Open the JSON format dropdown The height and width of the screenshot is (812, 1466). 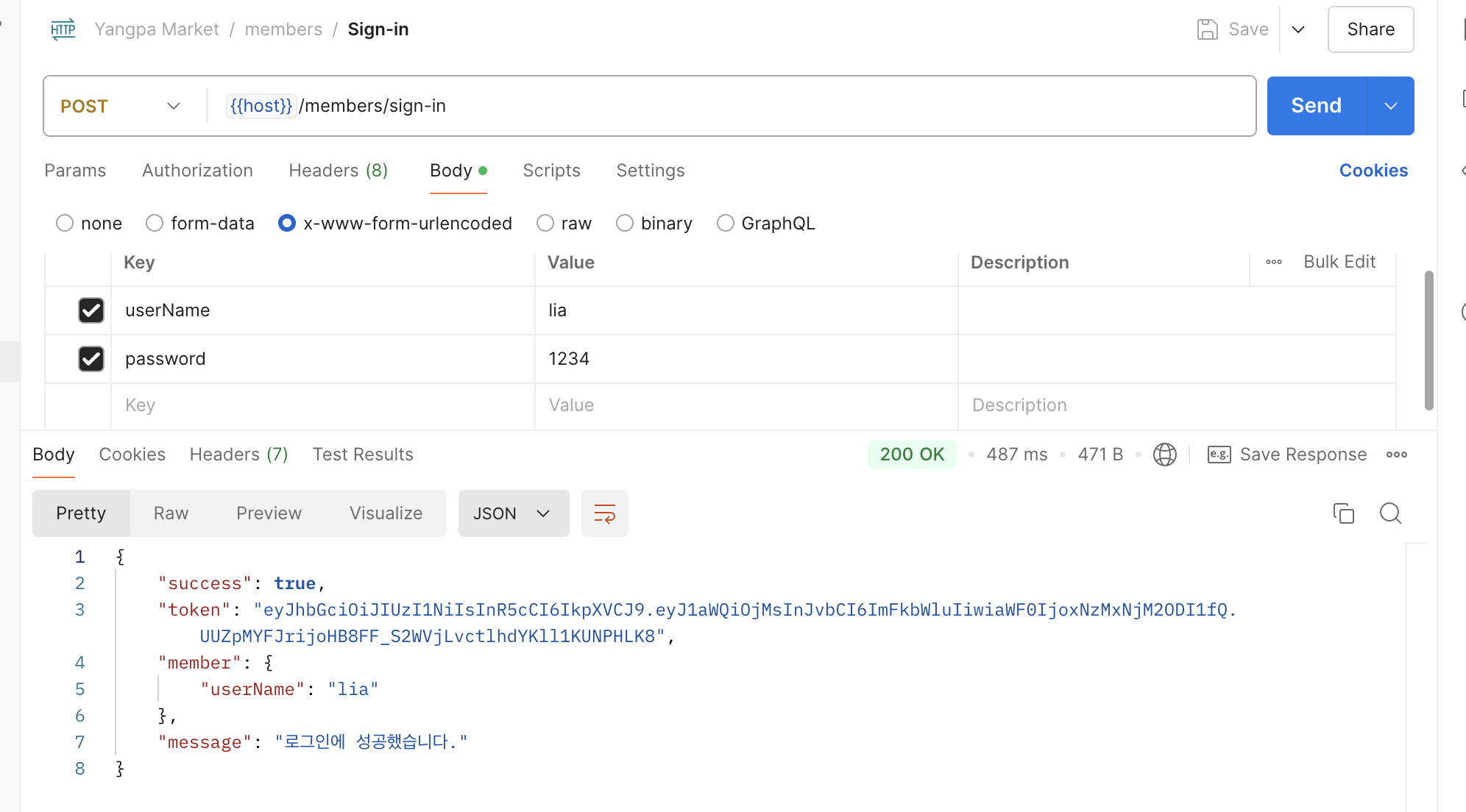(513, 513)
